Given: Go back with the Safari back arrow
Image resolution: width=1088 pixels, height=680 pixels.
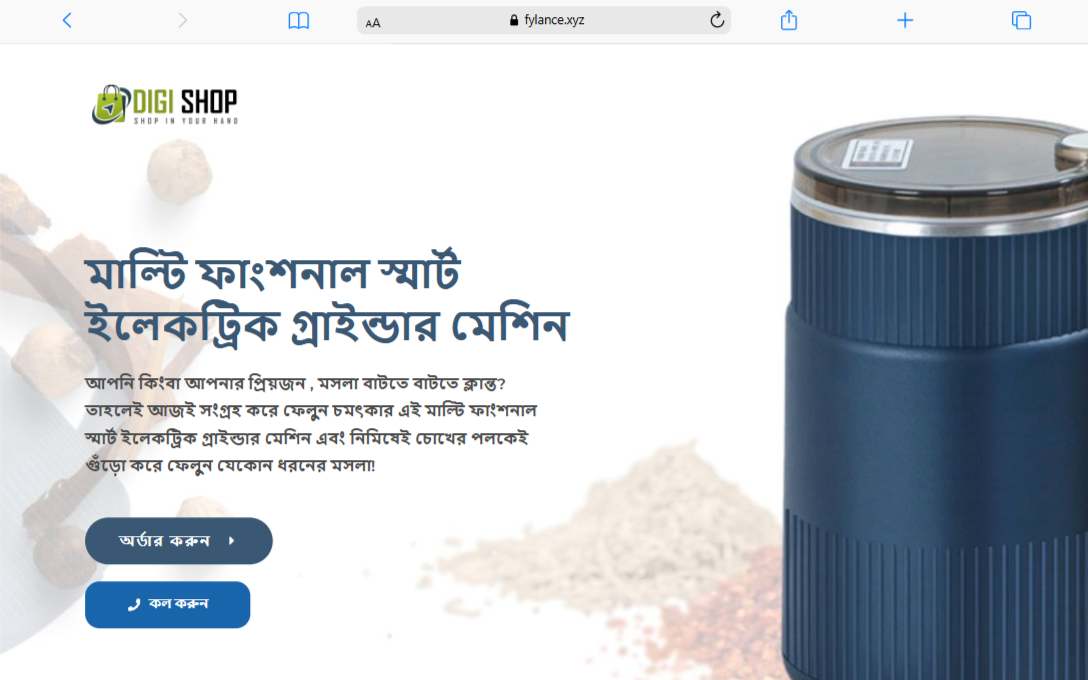Looking at the screenshot, I should 67,20.
